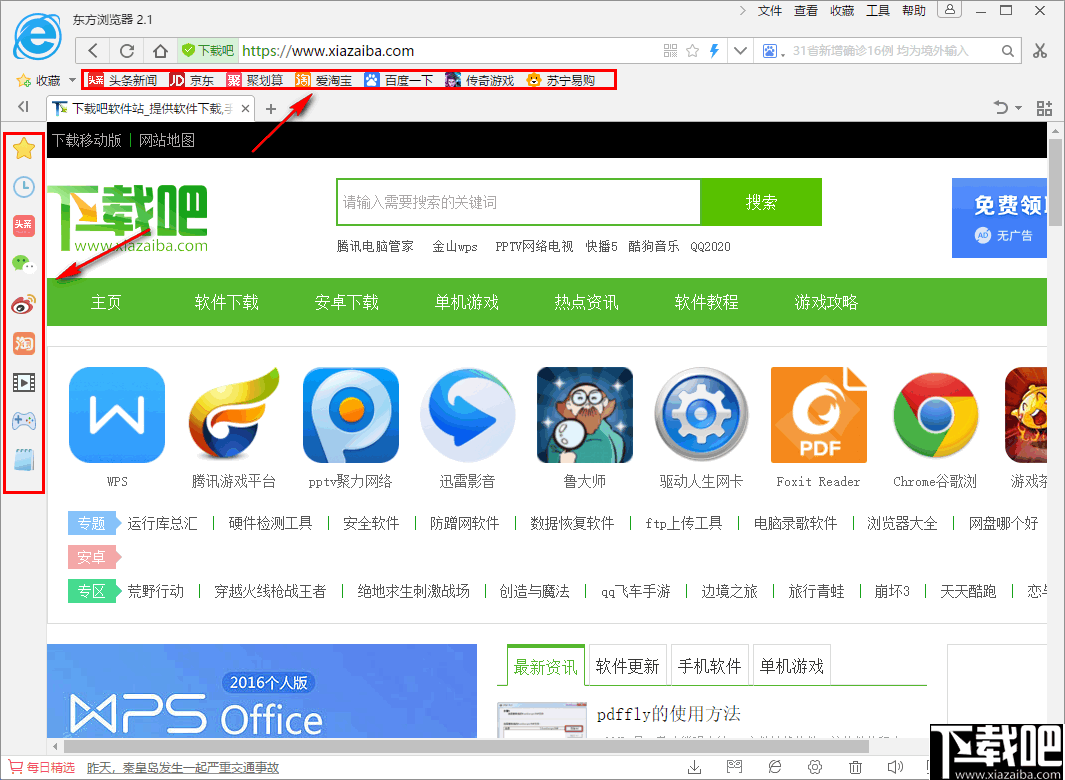Switch to the 软件更新 tab

pyautogui.click(x=627, y=664)
